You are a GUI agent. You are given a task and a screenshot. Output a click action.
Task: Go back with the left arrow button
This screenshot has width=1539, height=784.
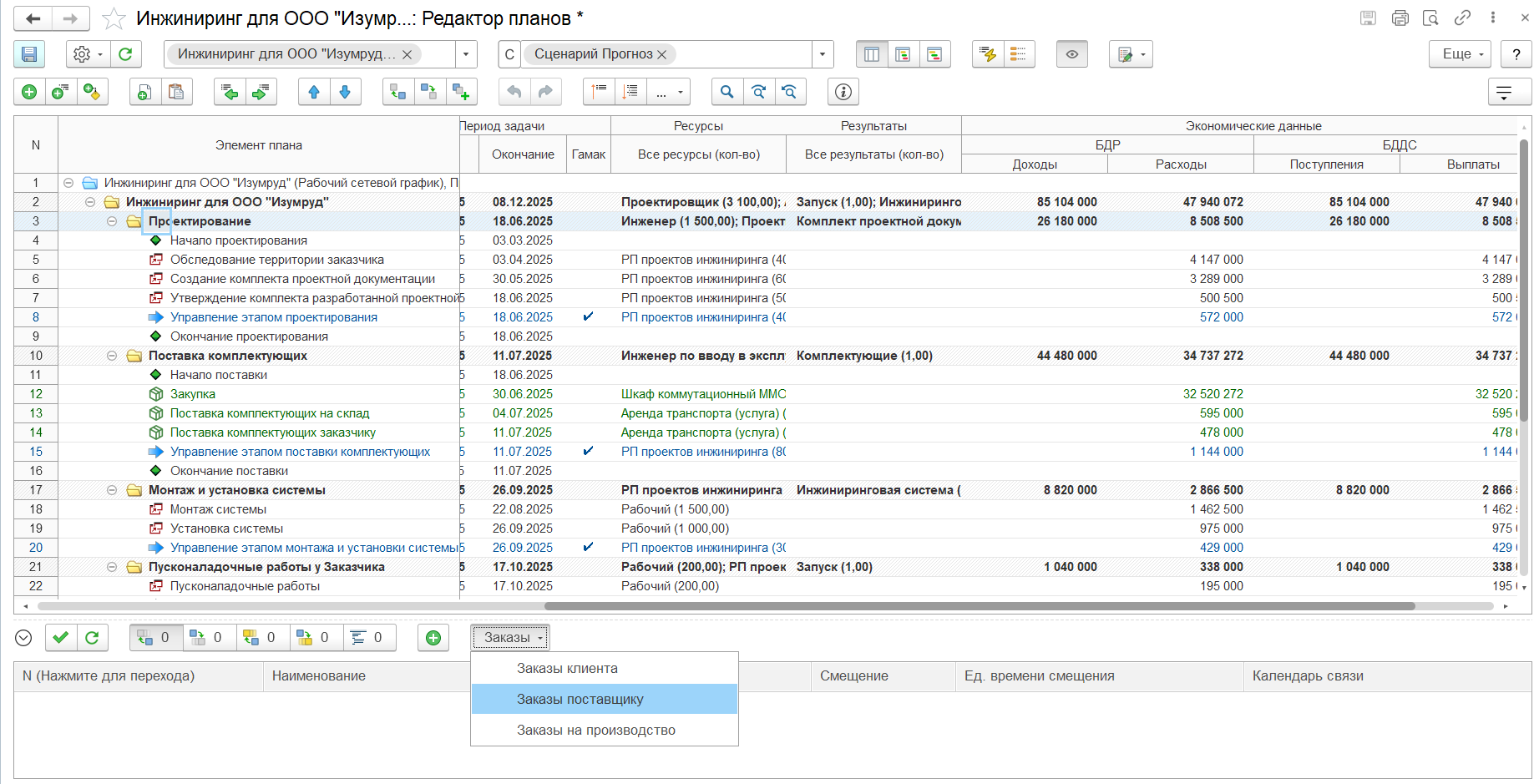coord(33,18)
